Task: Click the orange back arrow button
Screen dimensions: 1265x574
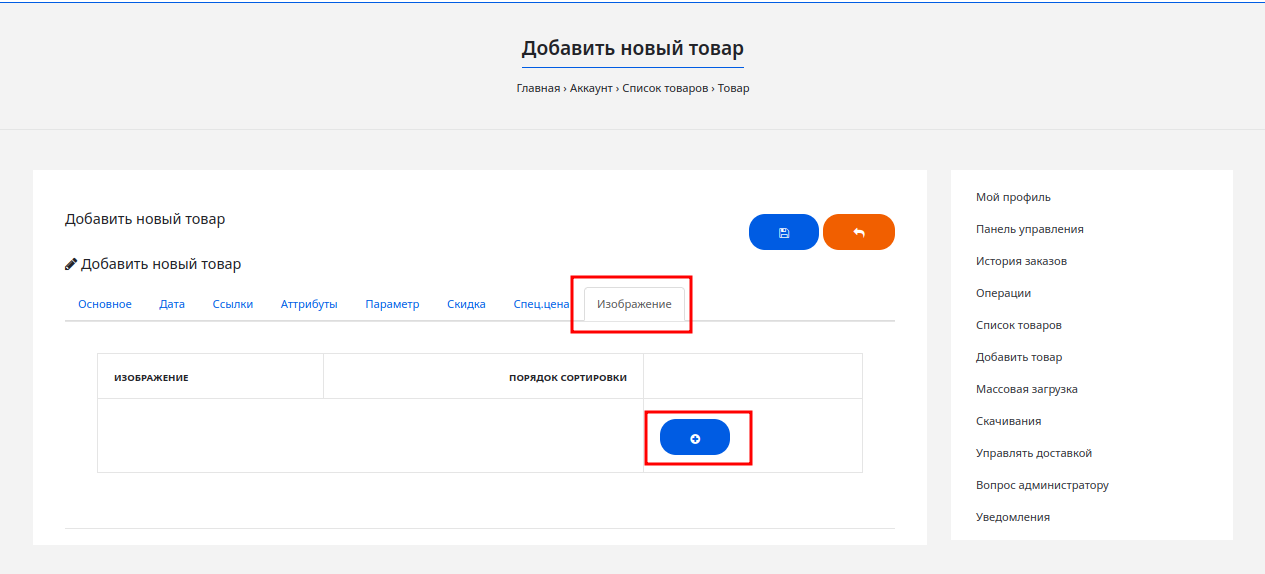Action: click(x=858, y=232)
